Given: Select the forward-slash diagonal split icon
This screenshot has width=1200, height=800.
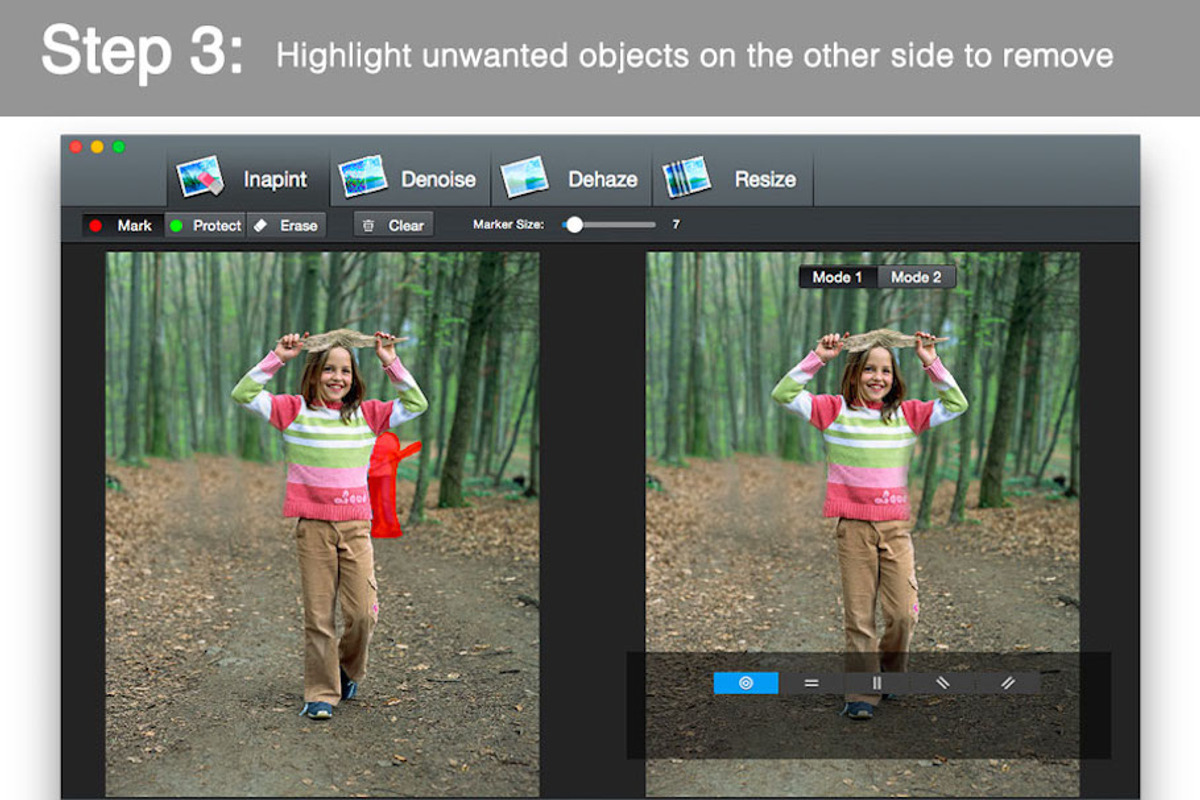Looking at the screenshot, I should click(x=1007, y=683).
